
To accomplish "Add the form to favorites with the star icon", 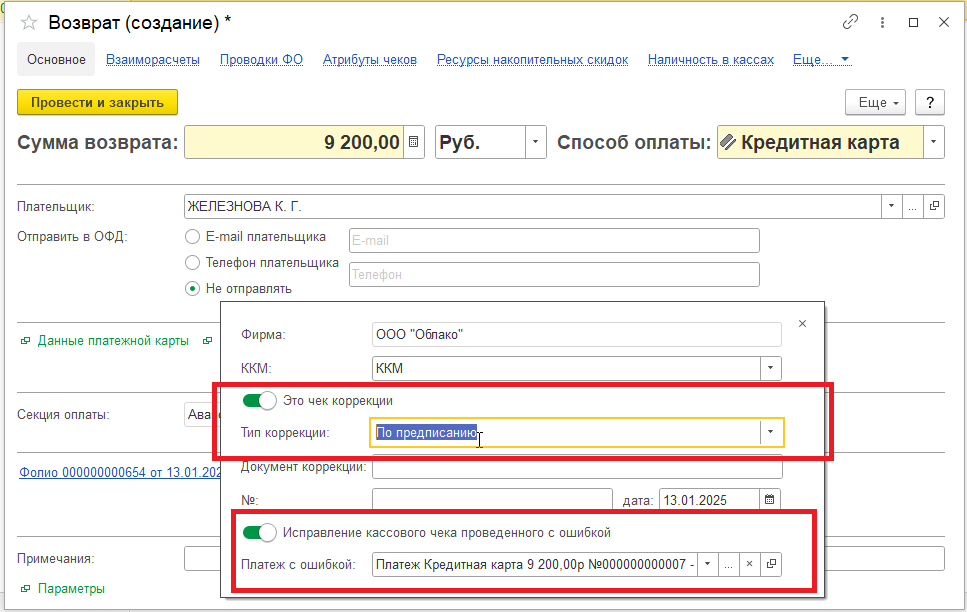I will click(29, 22).
